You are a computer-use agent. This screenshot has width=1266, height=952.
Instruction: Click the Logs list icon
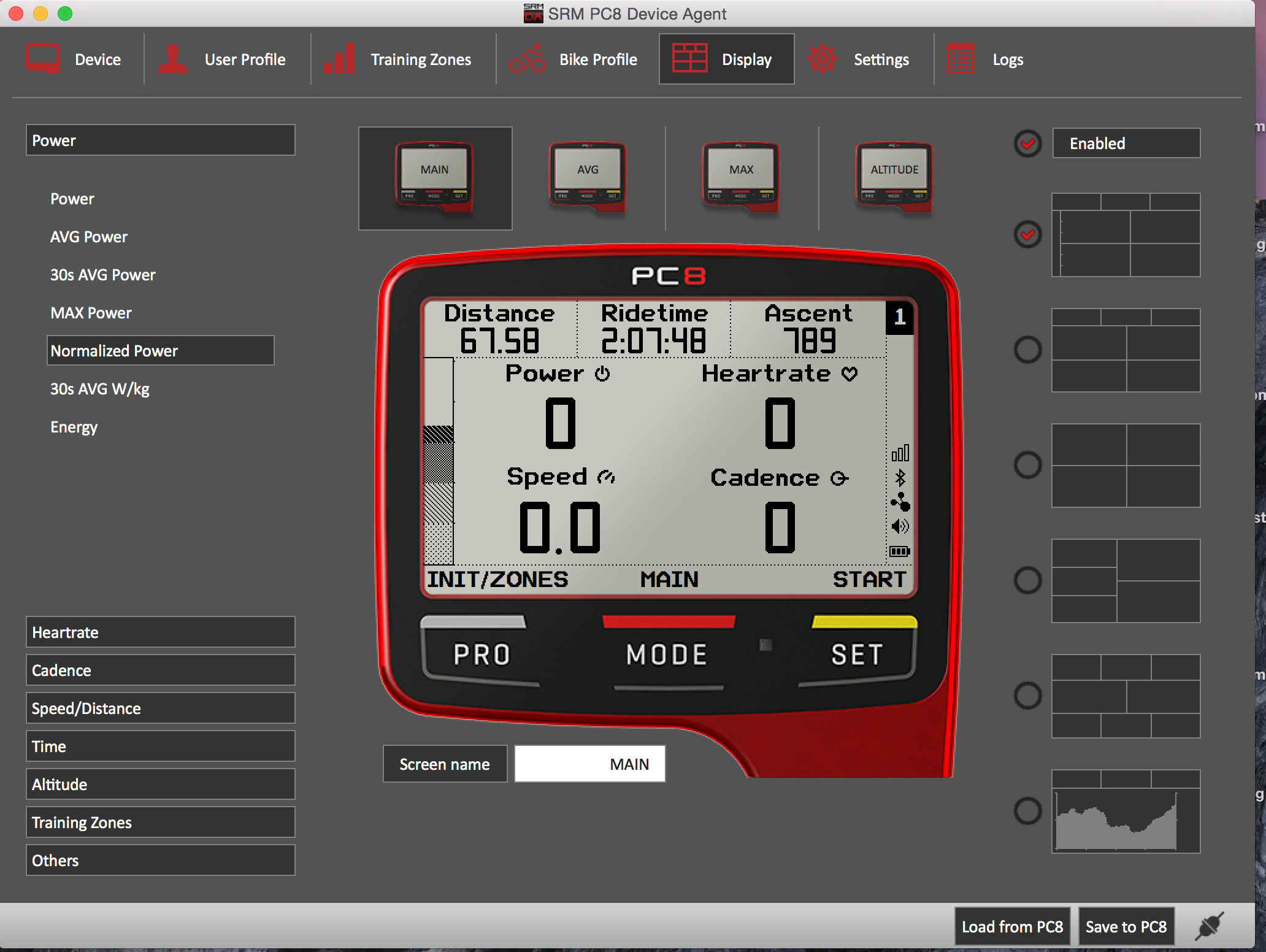tap(960, 59)
